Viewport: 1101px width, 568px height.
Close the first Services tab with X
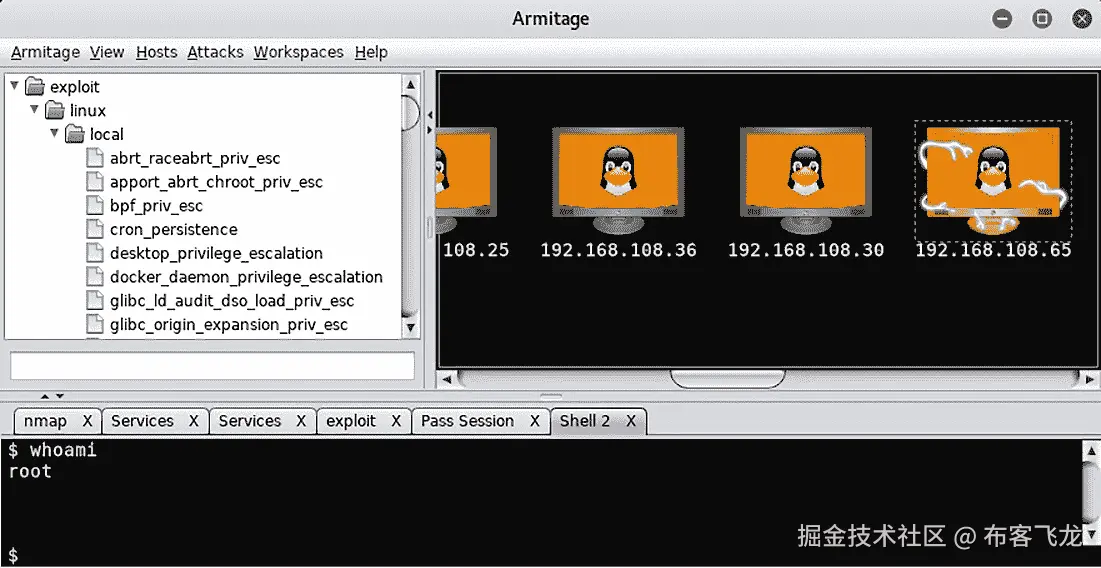[x=194, y=421]
